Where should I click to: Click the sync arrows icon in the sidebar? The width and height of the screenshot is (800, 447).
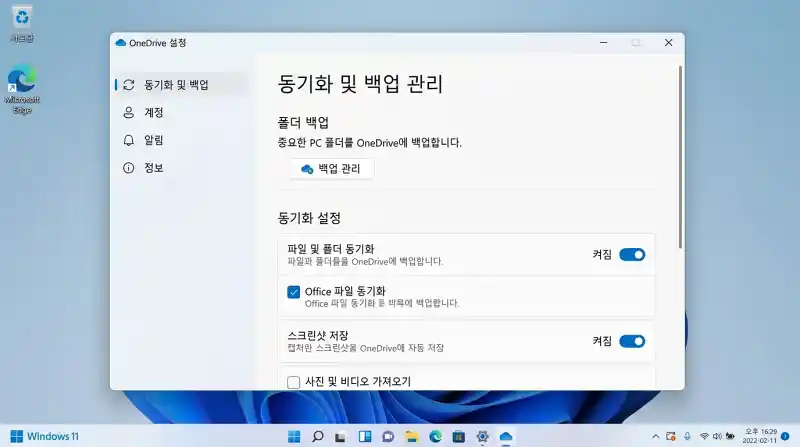click(x=129, y=85)
